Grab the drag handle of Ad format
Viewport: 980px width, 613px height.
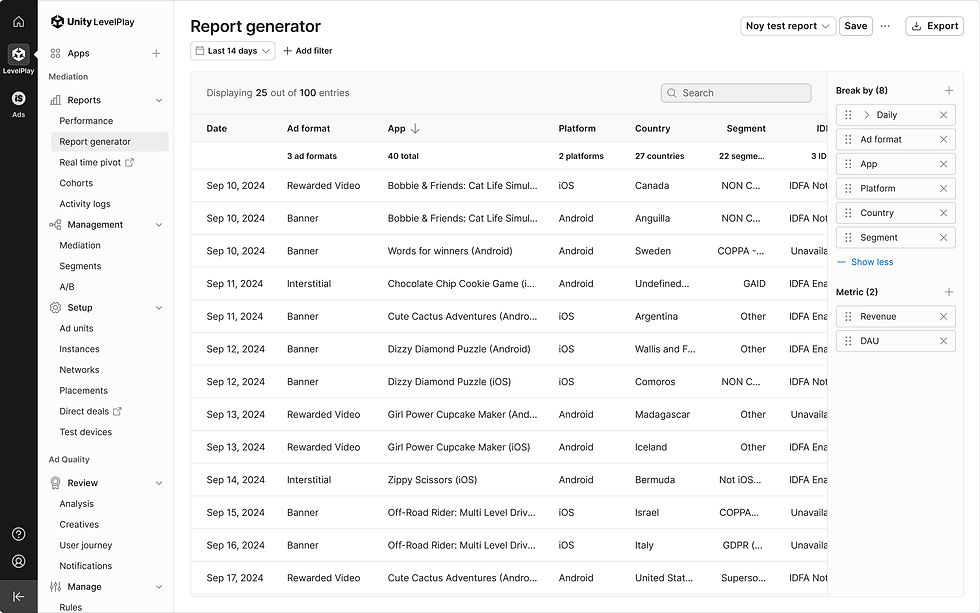tap(848, 139)
